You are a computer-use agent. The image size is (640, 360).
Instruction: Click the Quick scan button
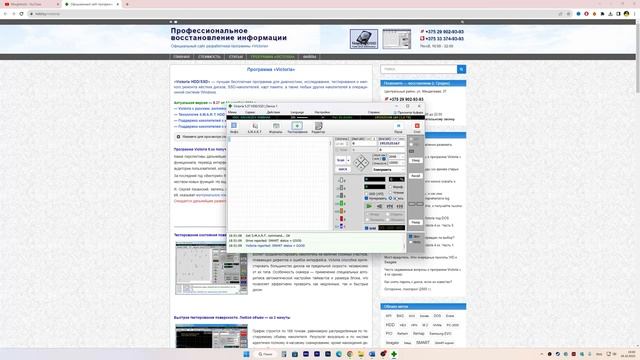pos(343,169)
